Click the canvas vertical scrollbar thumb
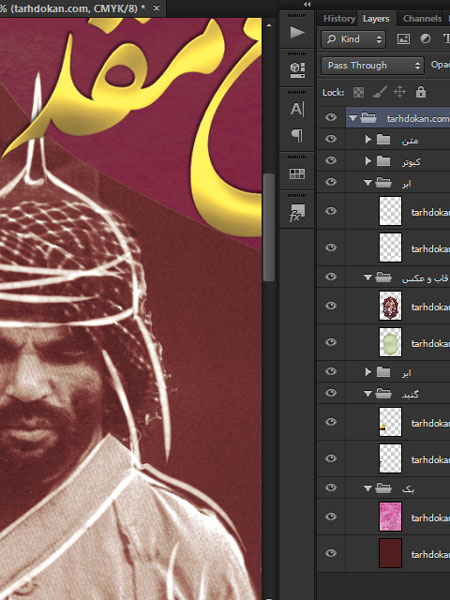 pyautogui.click(x=269, y=227)
